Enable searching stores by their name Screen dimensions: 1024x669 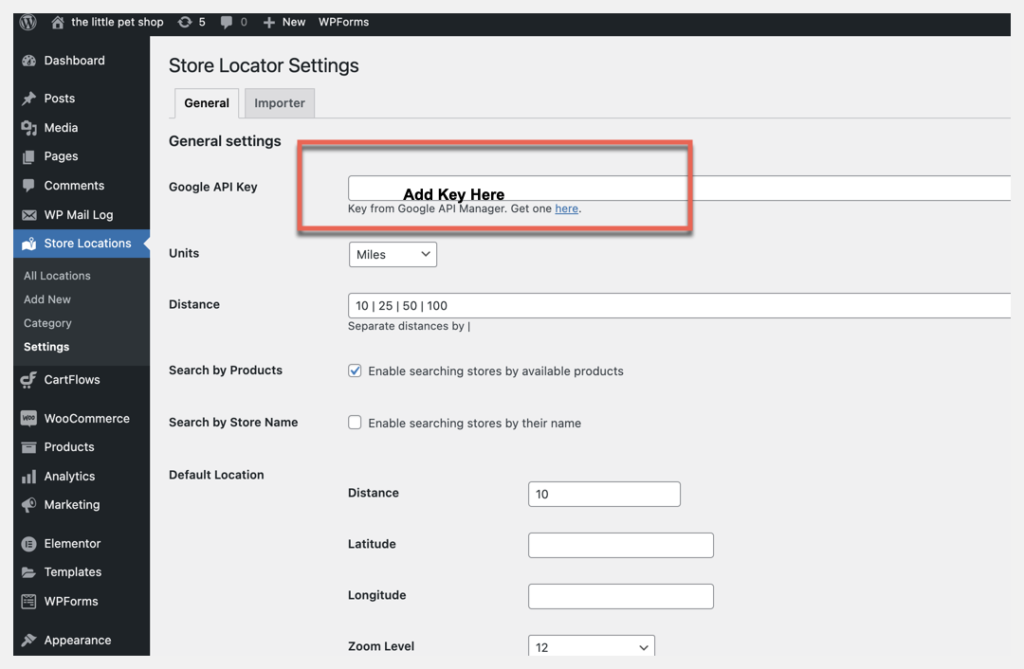click(x=355, y=422)
